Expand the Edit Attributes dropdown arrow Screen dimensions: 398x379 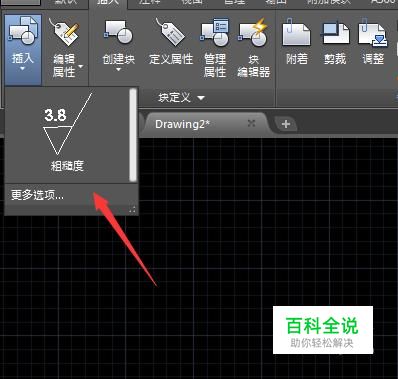(x=81, y=66)
